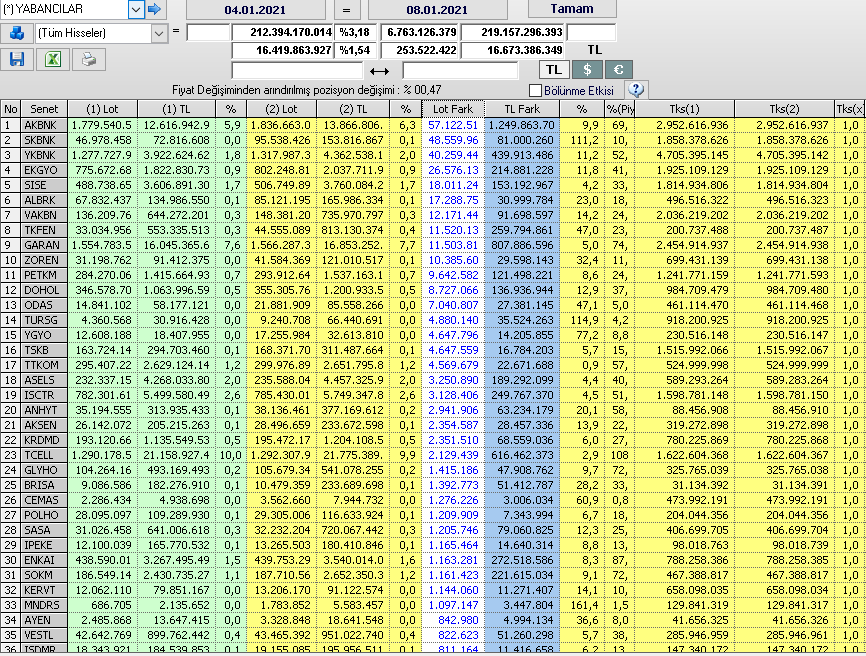
Task: Open the help question mark icon
Action: coord(636,89)
